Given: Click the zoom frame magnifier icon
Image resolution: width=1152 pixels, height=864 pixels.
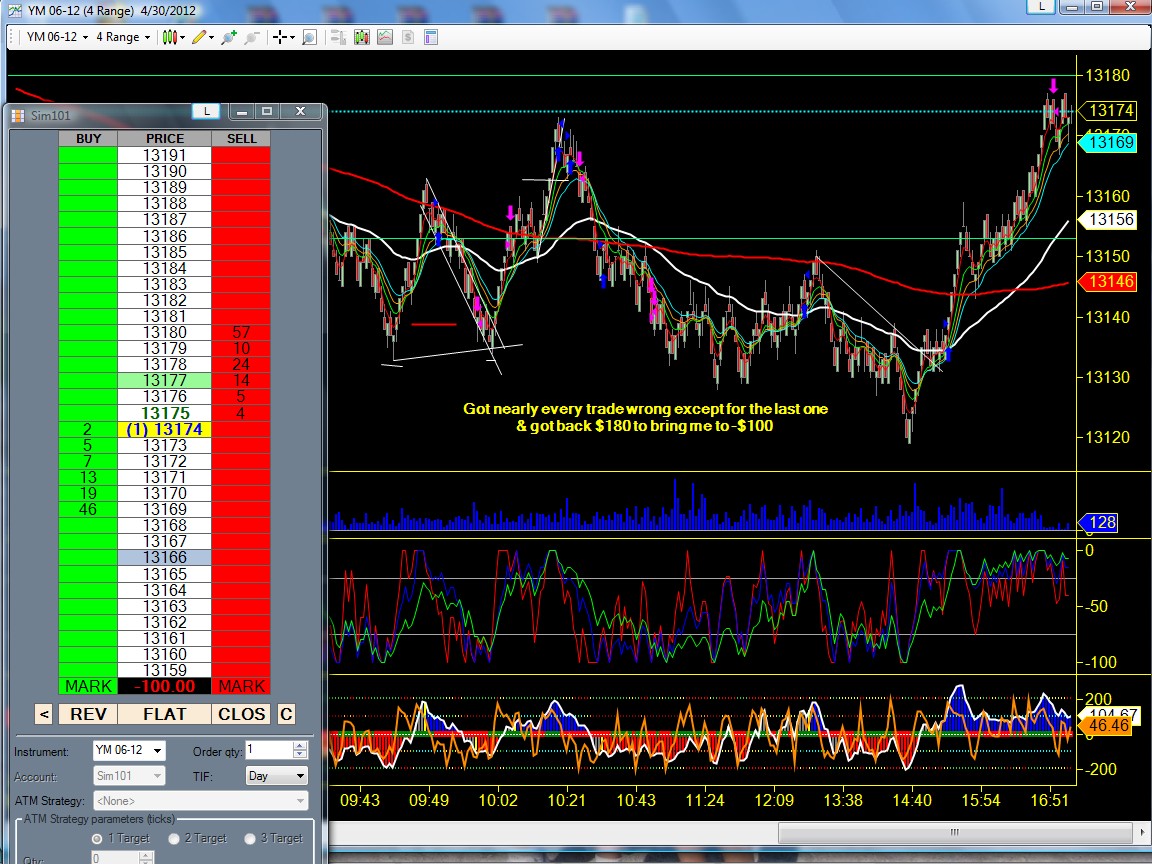Looking at the screenshot, I should [309, 37].
